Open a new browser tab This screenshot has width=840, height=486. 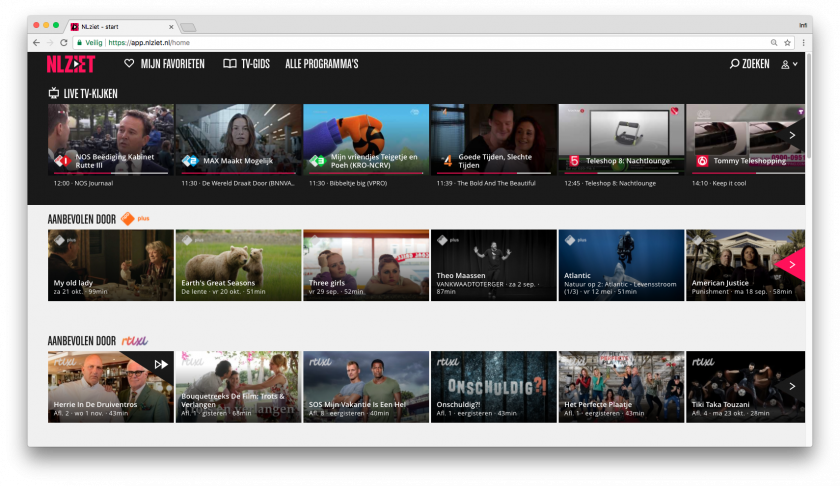[188, 27]
